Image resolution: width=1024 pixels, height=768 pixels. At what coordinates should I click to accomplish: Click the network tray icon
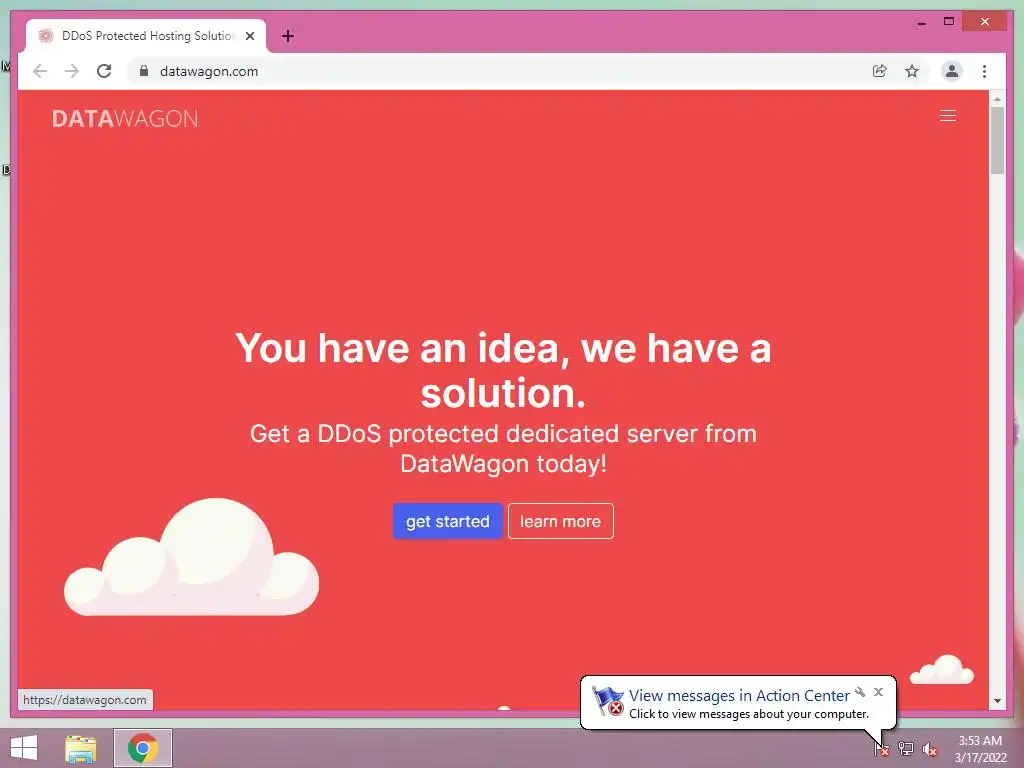coord(906,748)
